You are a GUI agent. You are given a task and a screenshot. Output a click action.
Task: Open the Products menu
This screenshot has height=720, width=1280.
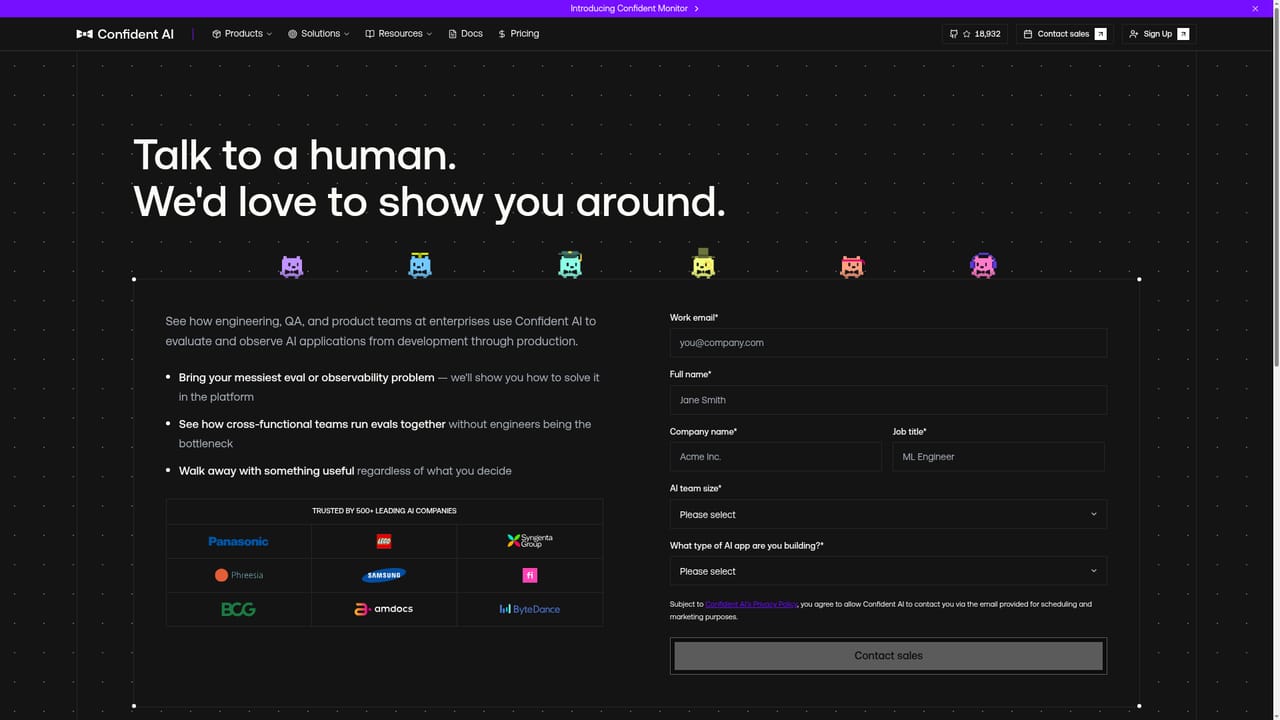[x=242, y=34]
